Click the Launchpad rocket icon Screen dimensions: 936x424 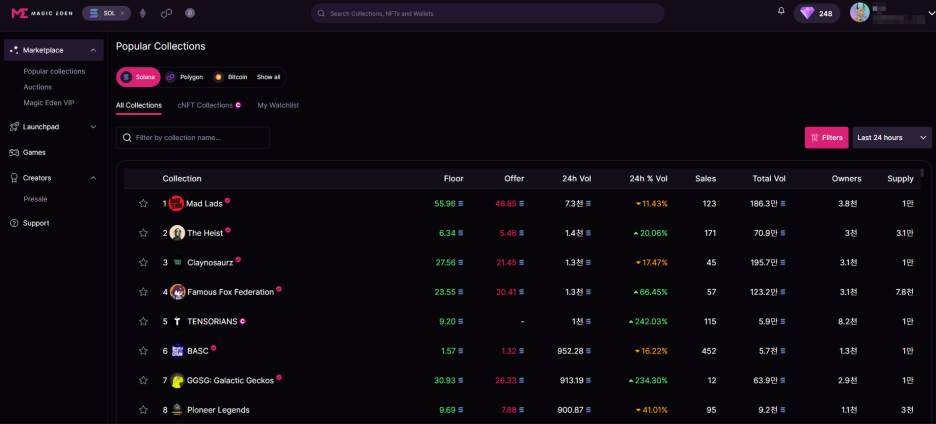[14, 127]
